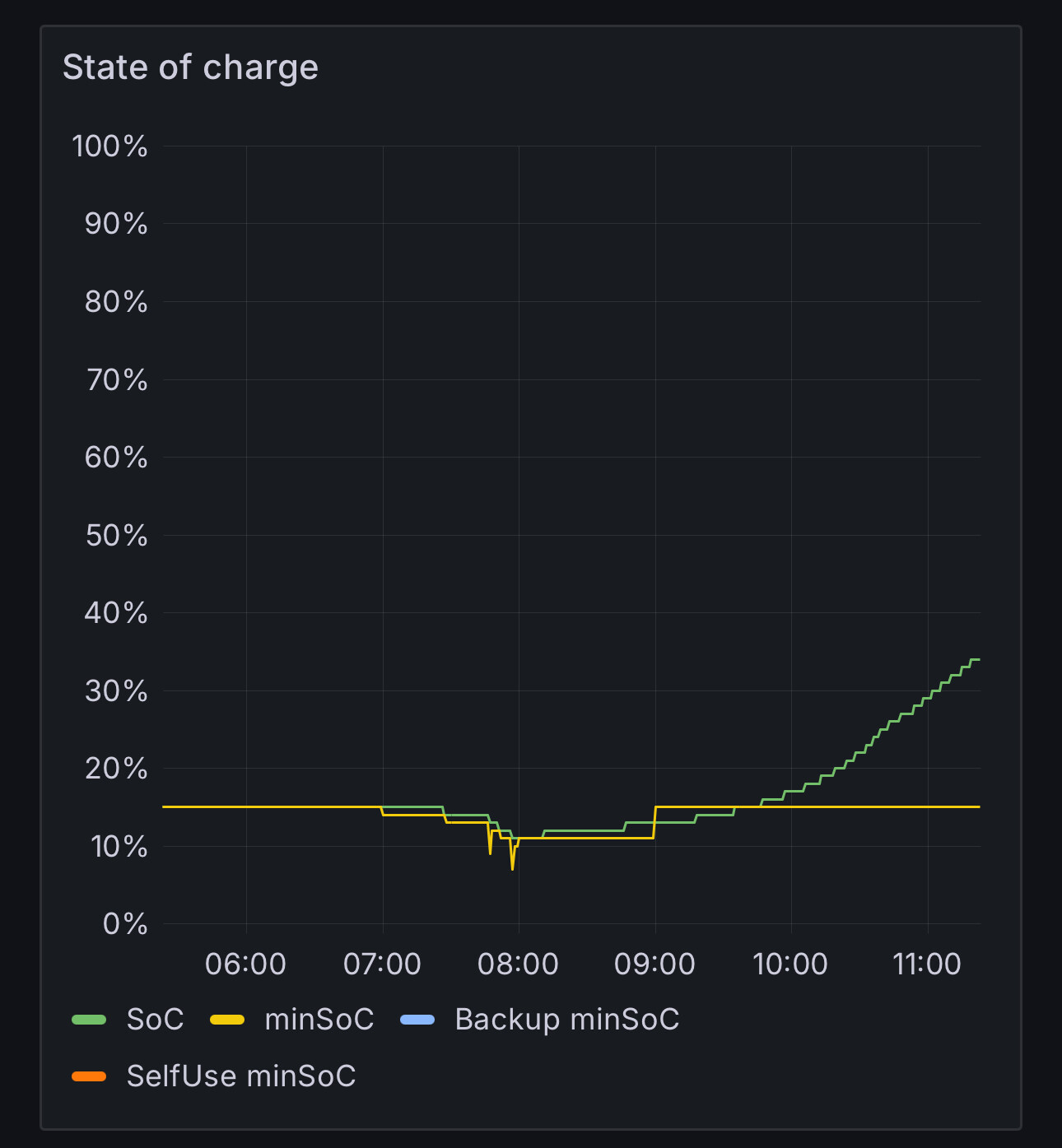Click the 30% y-axis label
The height and width of the screenshot is (1148, 1062).
[116, 691]
